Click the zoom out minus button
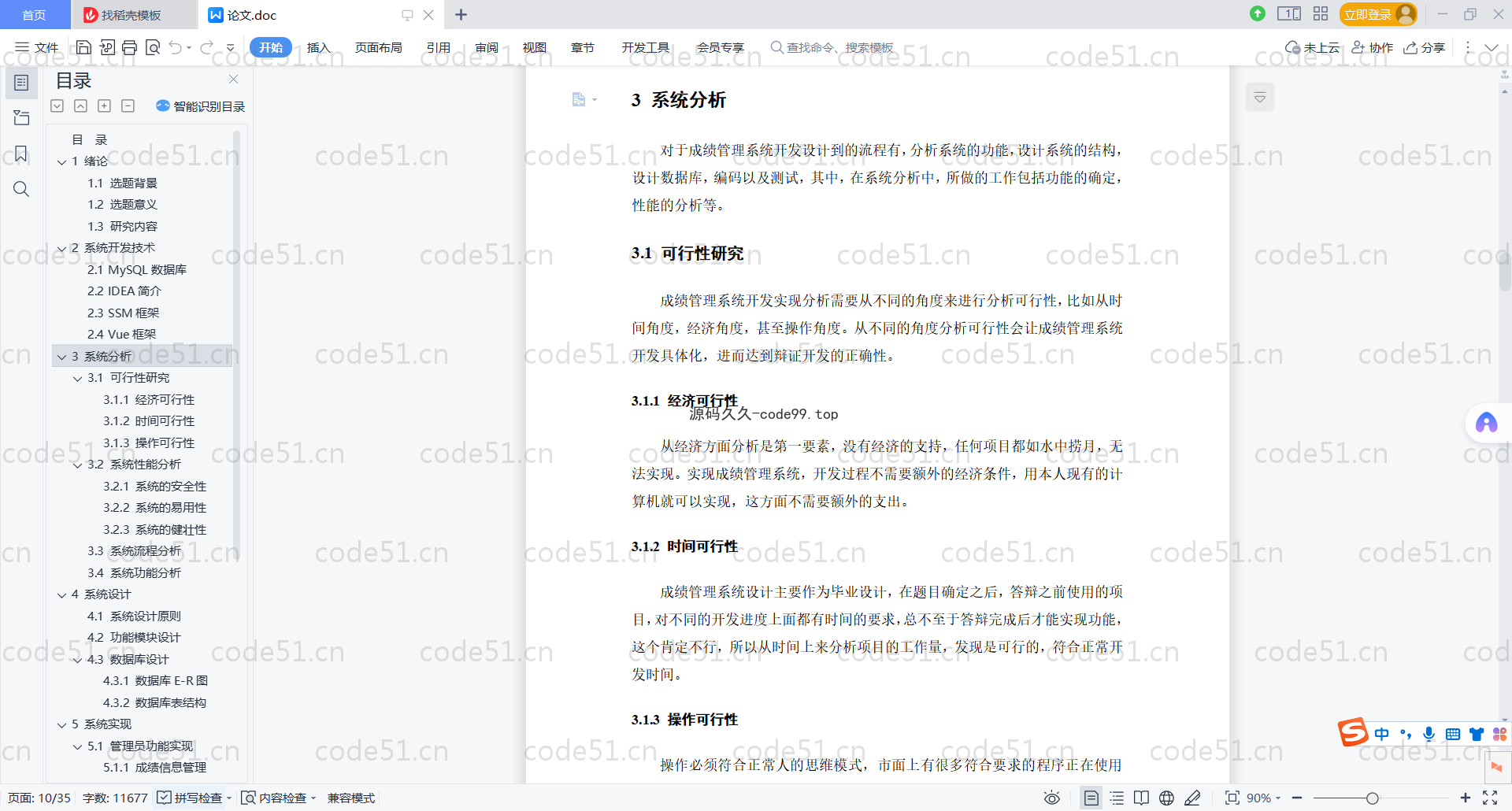 (x=1297, y=798)
